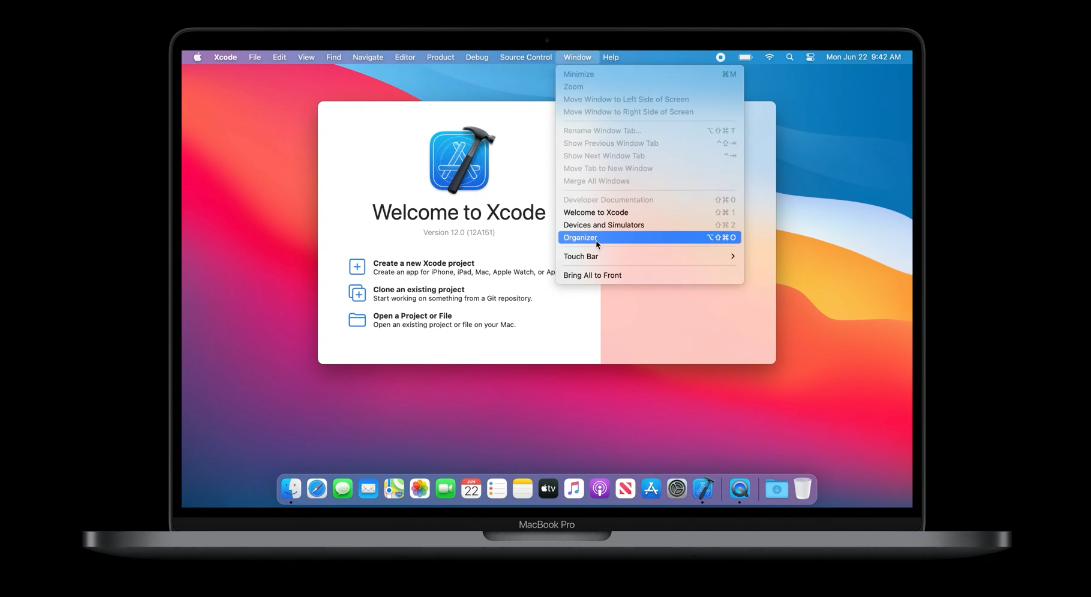Launch Maps from the Dock
Image resolution: width=1091 pixels, height=597 pixels.
point(394,489)
